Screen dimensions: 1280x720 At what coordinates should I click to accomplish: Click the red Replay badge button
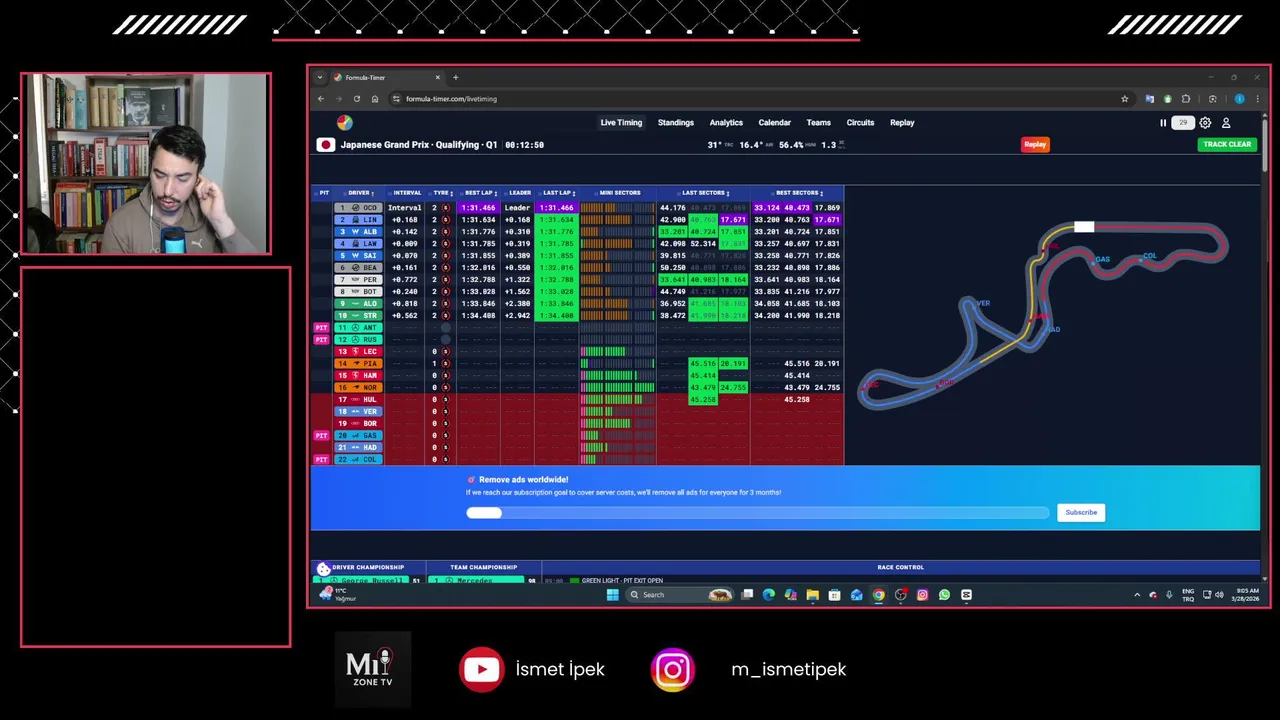(1035, 145)
